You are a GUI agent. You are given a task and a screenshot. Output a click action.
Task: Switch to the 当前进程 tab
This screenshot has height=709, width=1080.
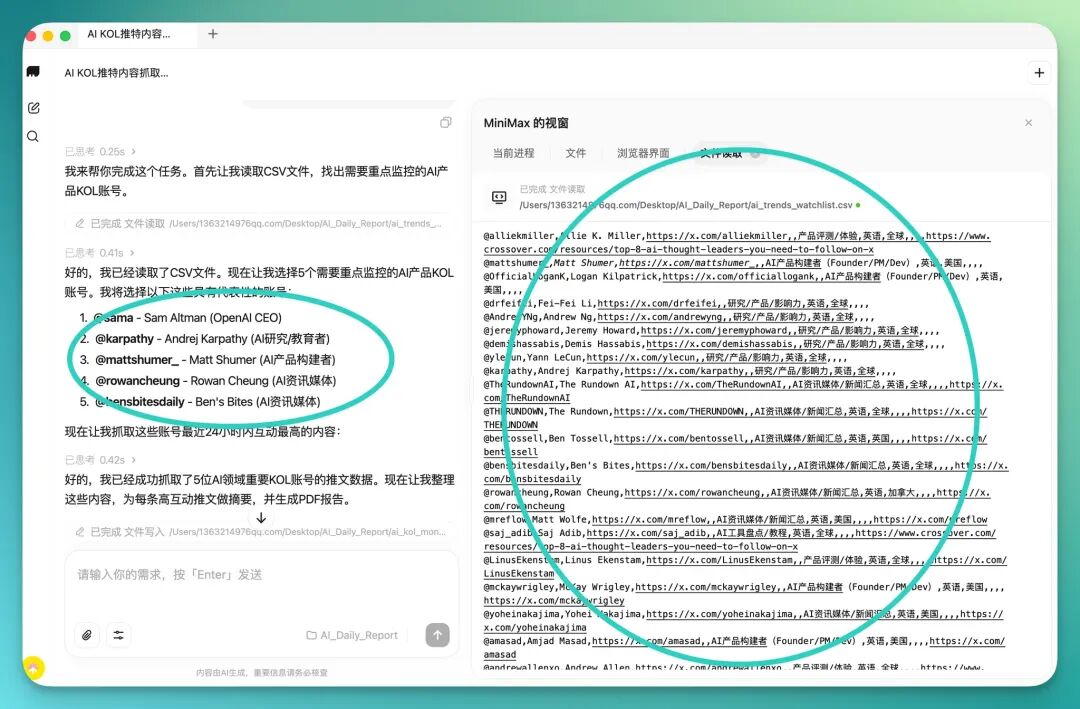[513, 153]
